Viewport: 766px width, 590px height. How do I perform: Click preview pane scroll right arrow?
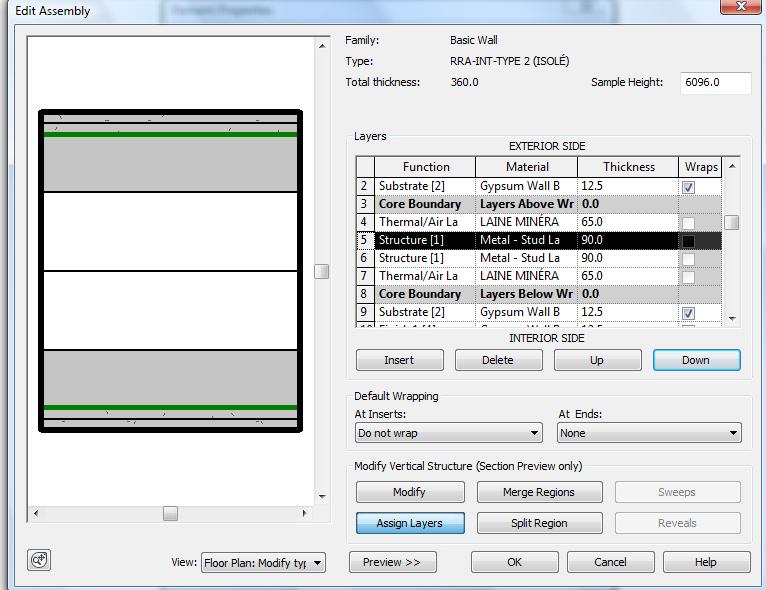(304, 513)
